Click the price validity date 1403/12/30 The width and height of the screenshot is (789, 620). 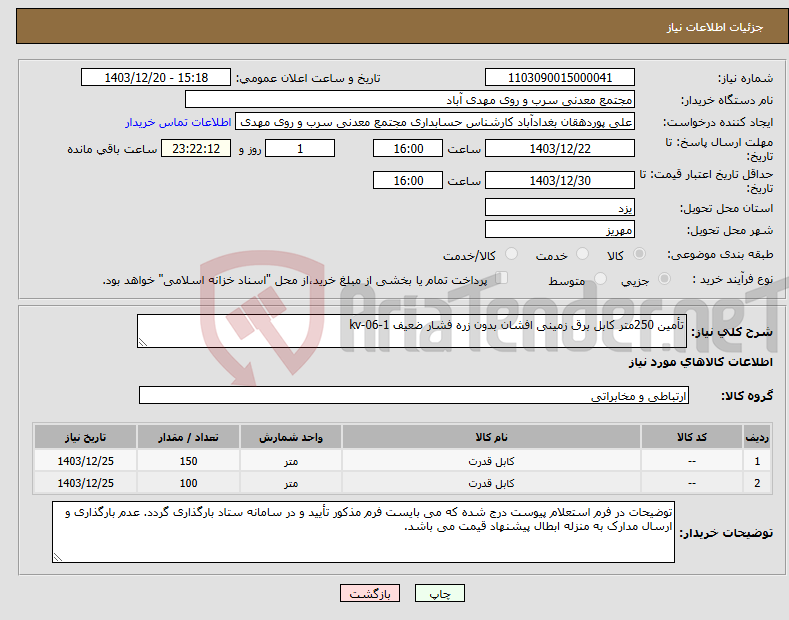(560, 180)
